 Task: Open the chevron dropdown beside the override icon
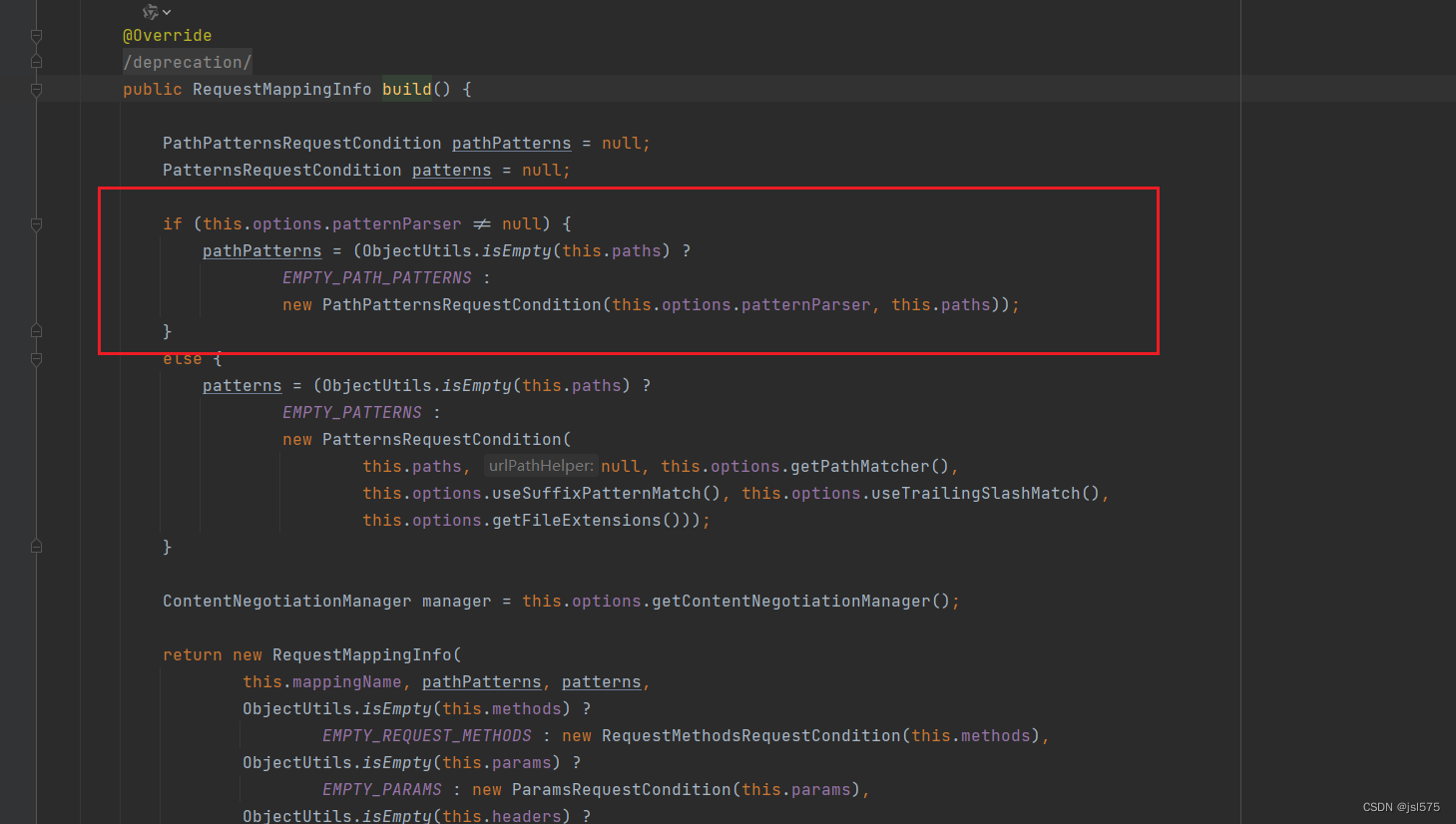pos(167,12)
